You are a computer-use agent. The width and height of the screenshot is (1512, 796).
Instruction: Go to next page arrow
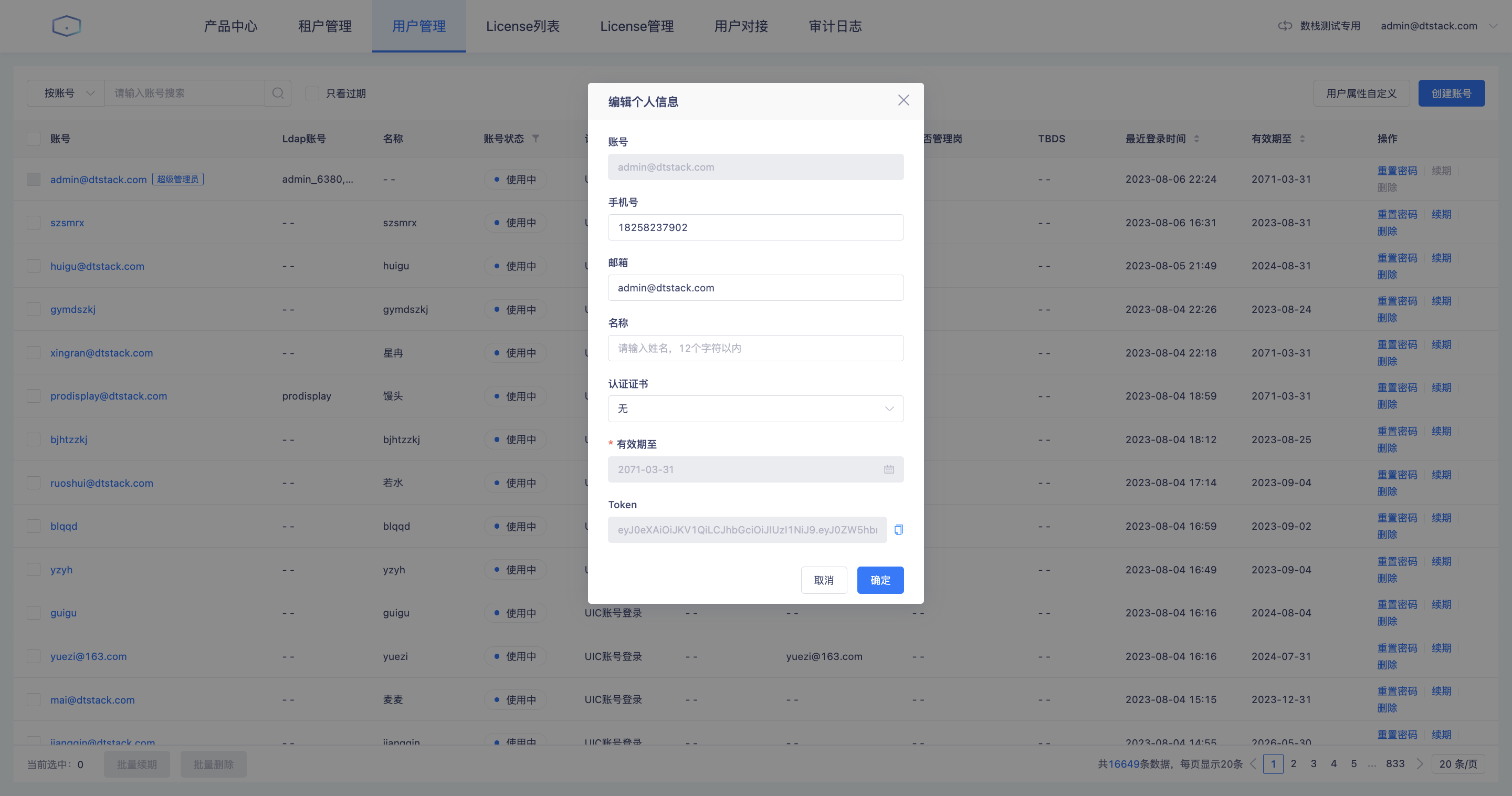[x=1419, y=764]
